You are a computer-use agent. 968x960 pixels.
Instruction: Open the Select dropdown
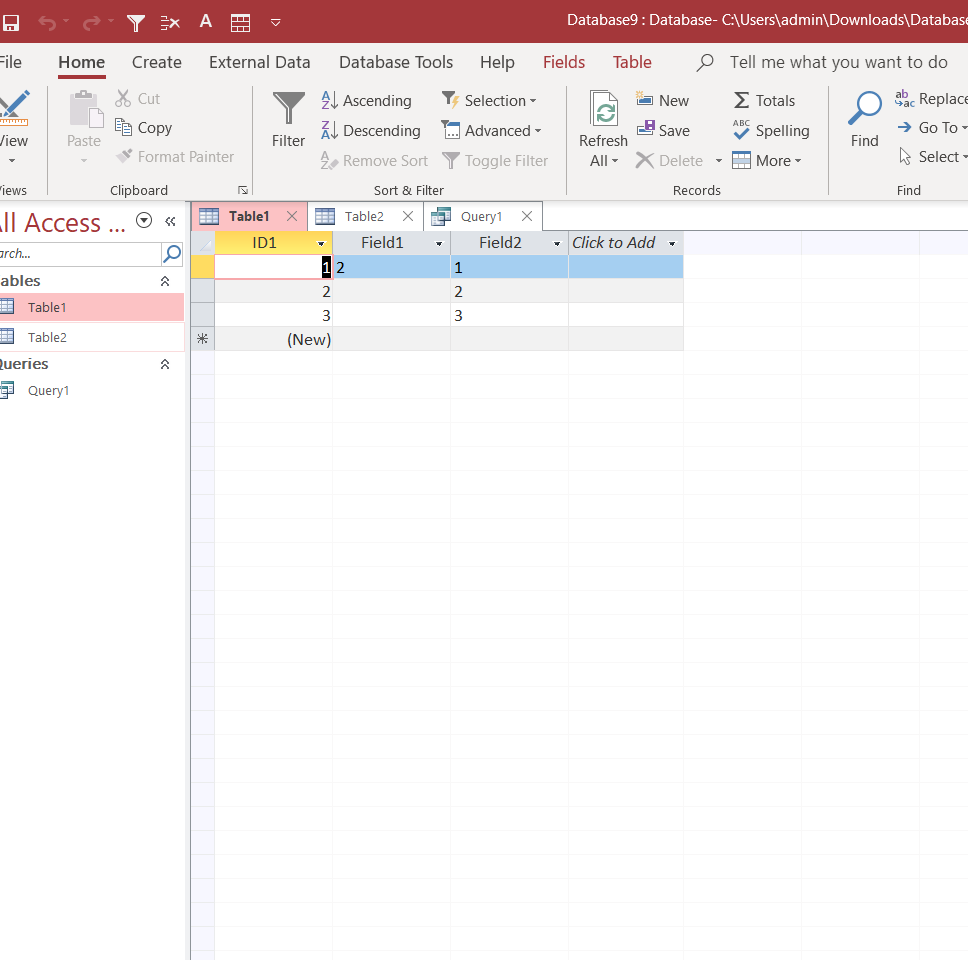(932, 157)
